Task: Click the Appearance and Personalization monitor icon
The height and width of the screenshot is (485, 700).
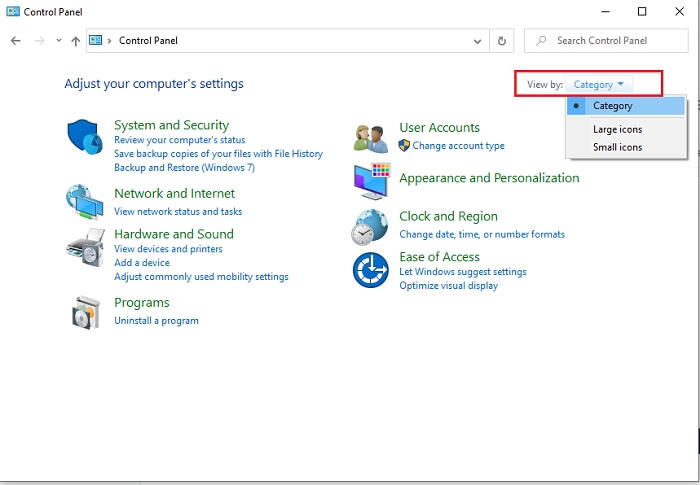Action: [372, 181]
